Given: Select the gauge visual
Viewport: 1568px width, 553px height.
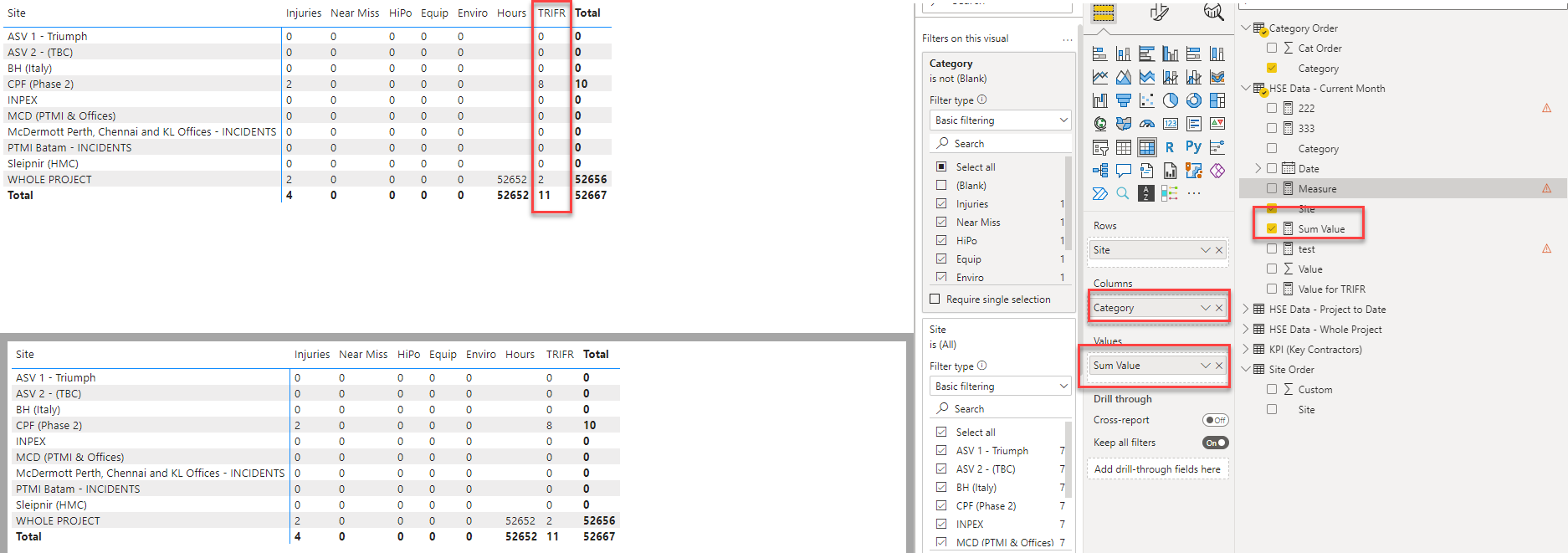Looking at the screenshot, I should coord(1147,124).
